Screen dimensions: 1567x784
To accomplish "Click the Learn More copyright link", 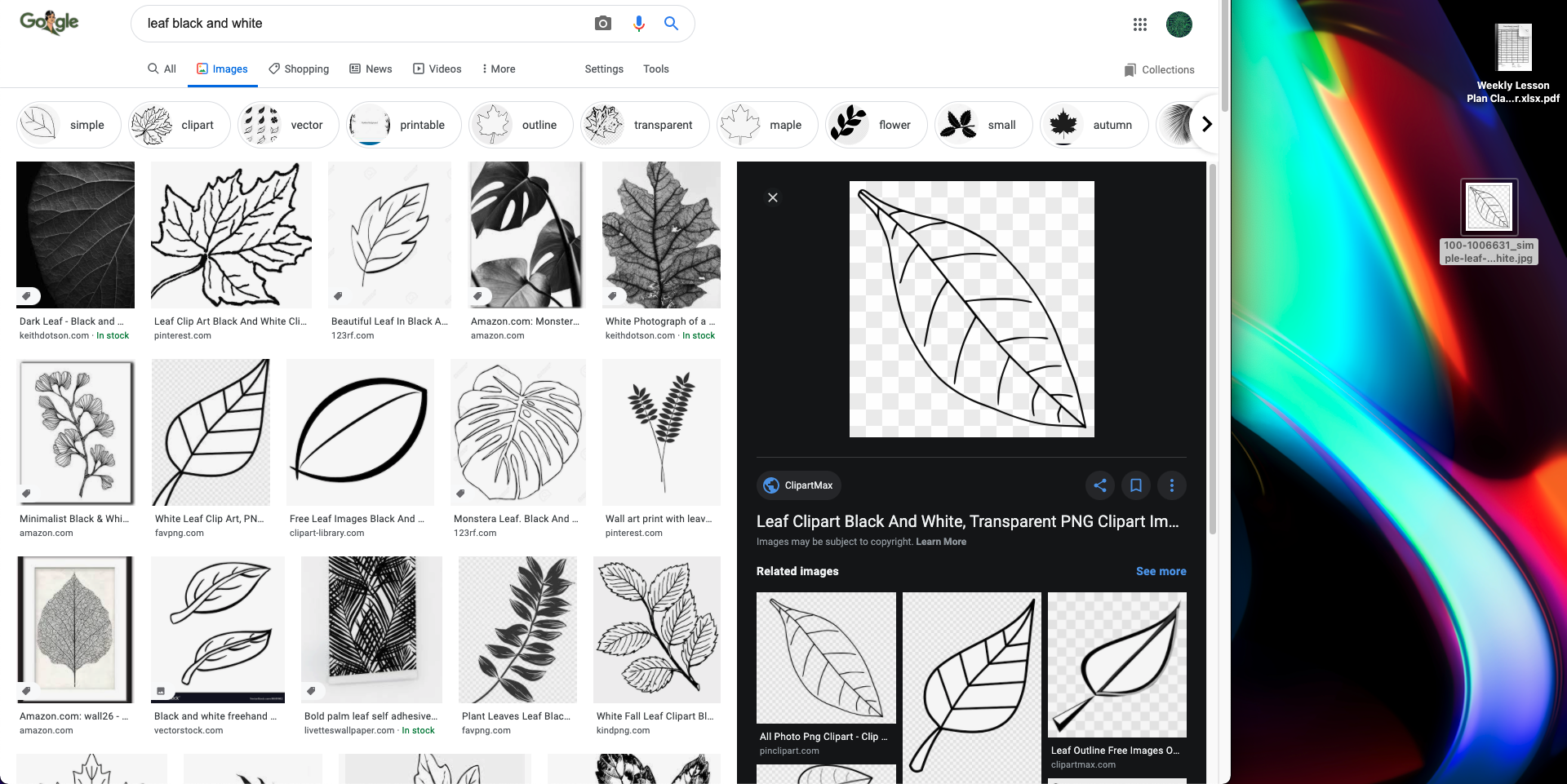I will [x=941, y=542].
